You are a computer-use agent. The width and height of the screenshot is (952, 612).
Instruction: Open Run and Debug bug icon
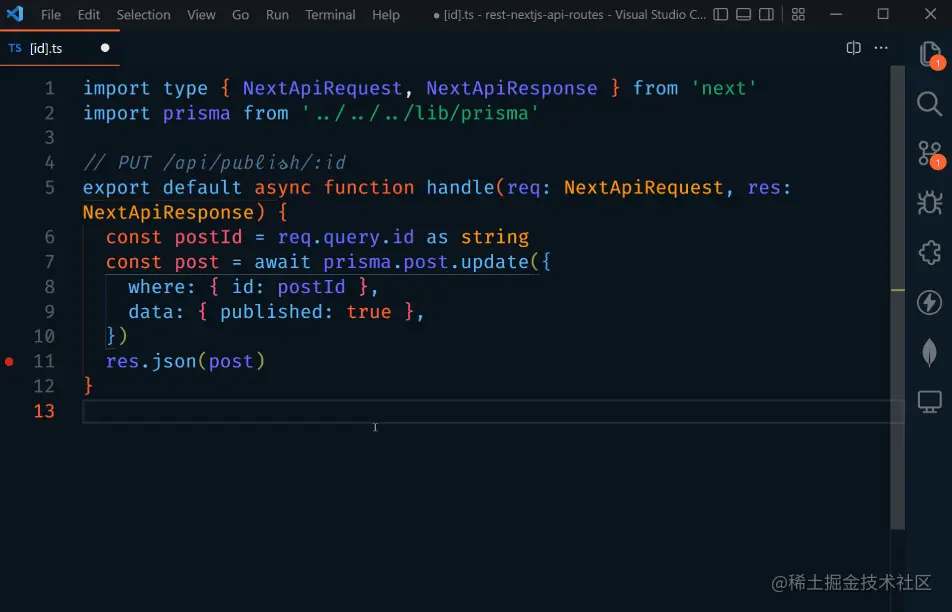tap(930, 203)
